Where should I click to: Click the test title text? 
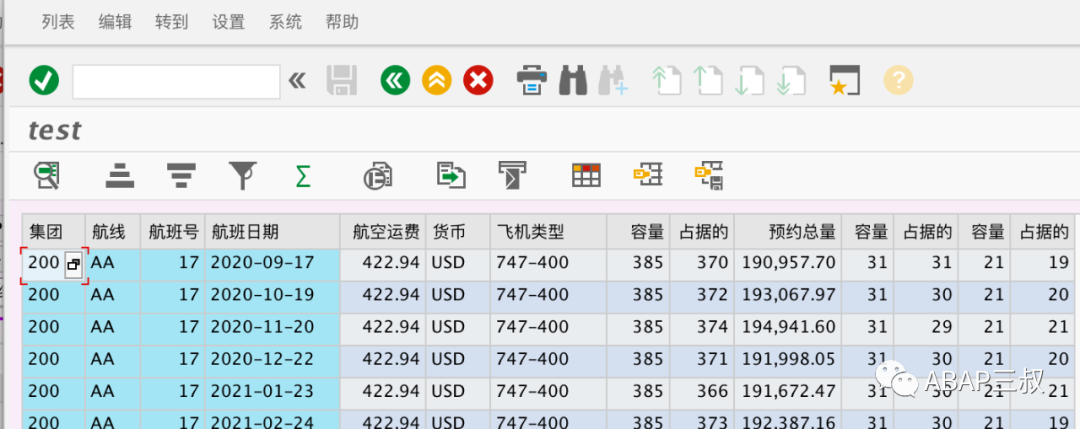pos(54,130)
